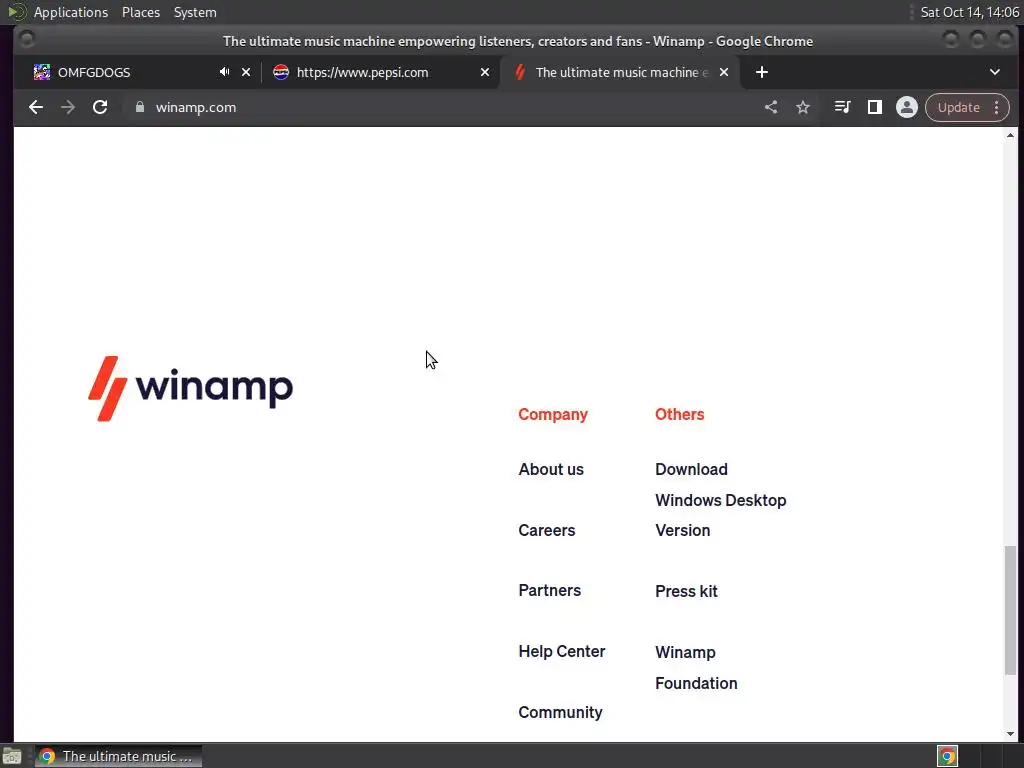Open media controls icon in toolbar
This screenshot has height=768, width=1024.
842,107
